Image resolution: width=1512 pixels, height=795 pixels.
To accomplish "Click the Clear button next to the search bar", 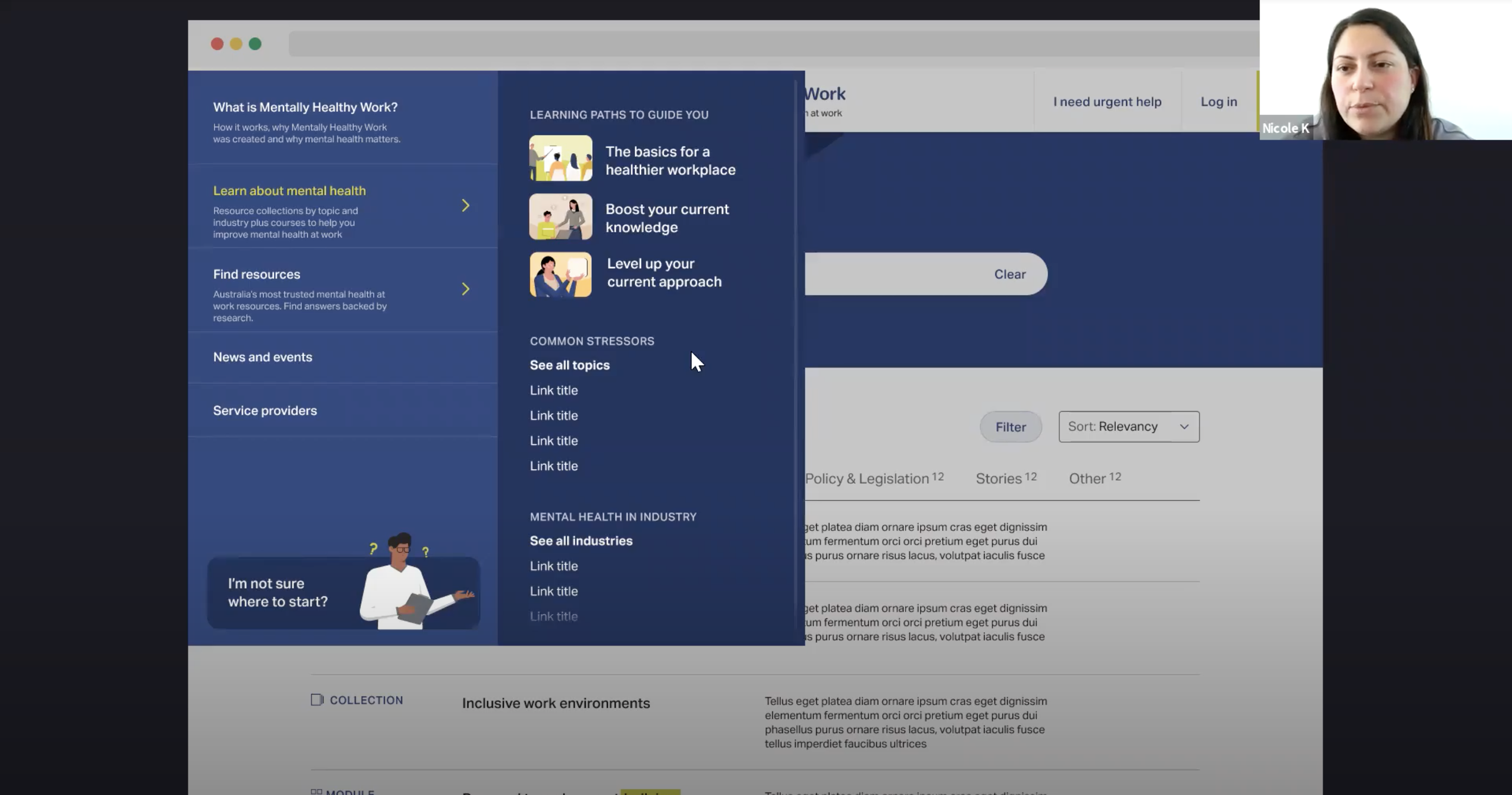I will pyautogui.click(x=1009, y=273).
